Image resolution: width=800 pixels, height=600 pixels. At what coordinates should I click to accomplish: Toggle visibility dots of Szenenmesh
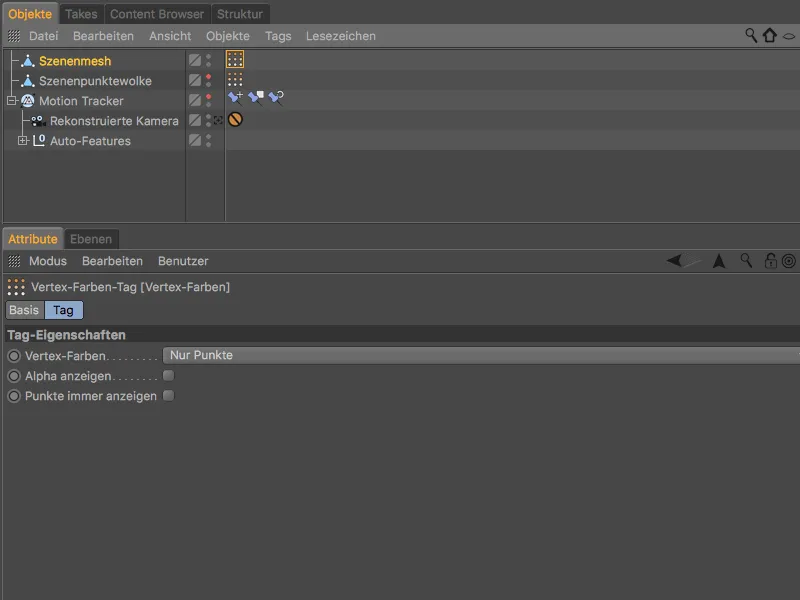point(208,61)
